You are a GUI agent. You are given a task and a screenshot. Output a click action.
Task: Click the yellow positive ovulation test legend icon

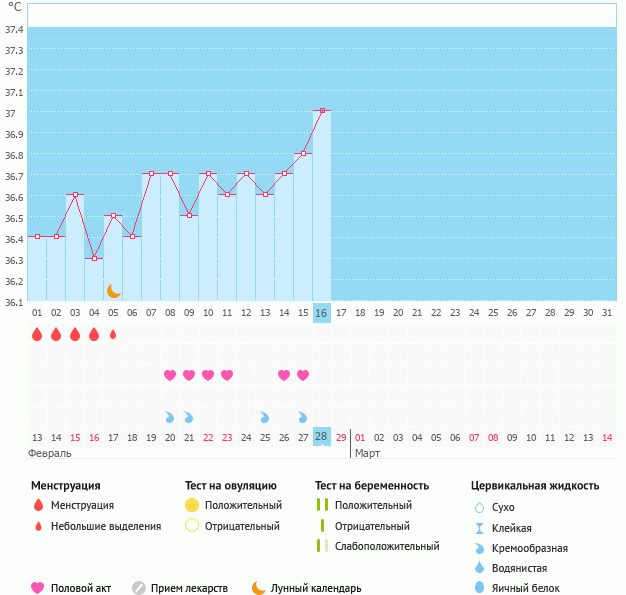[x=192, y=506]
